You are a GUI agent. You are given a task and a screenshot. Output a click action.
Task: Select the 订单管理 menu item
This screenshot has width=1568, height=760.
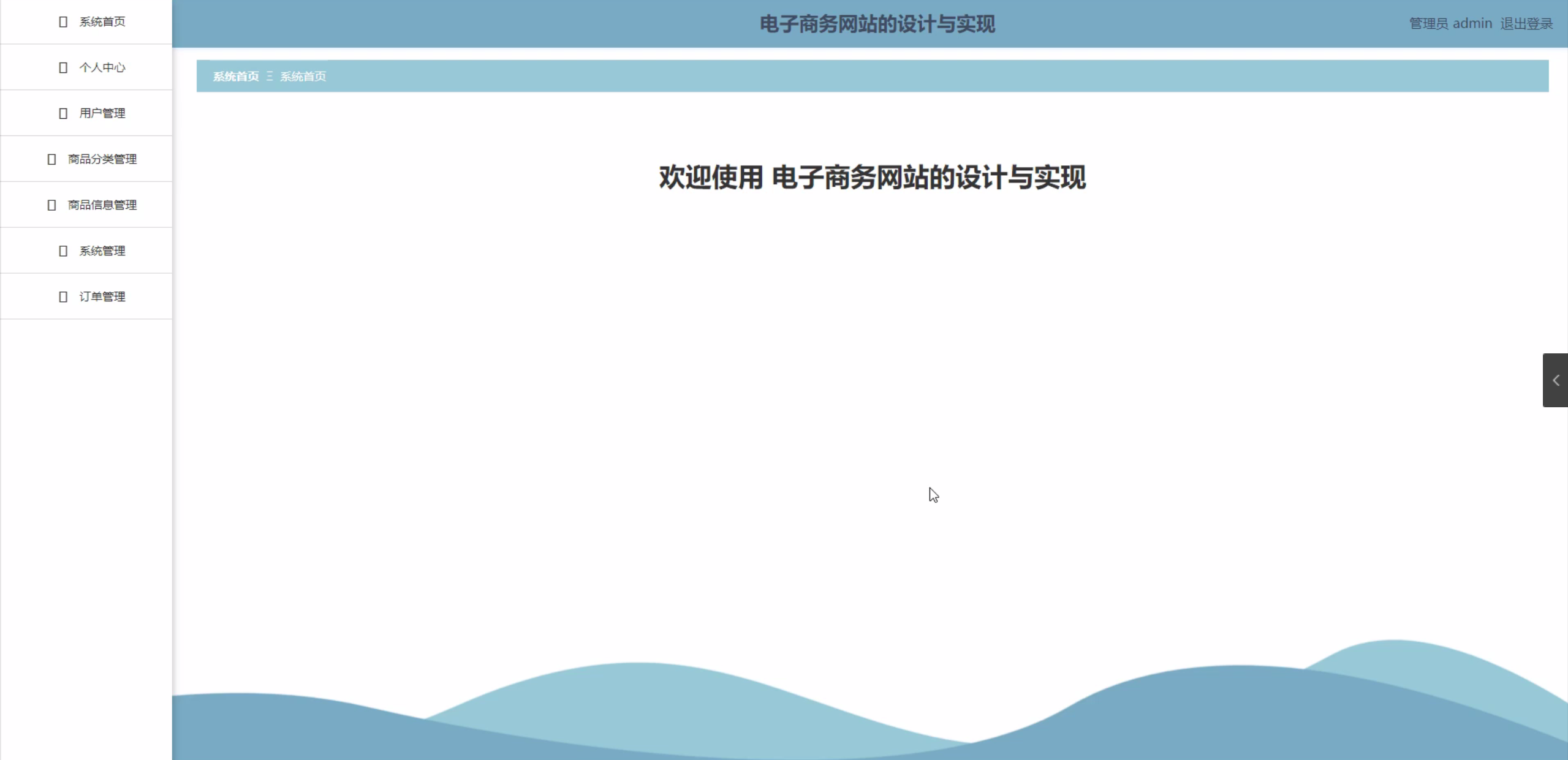click(102, 297)
